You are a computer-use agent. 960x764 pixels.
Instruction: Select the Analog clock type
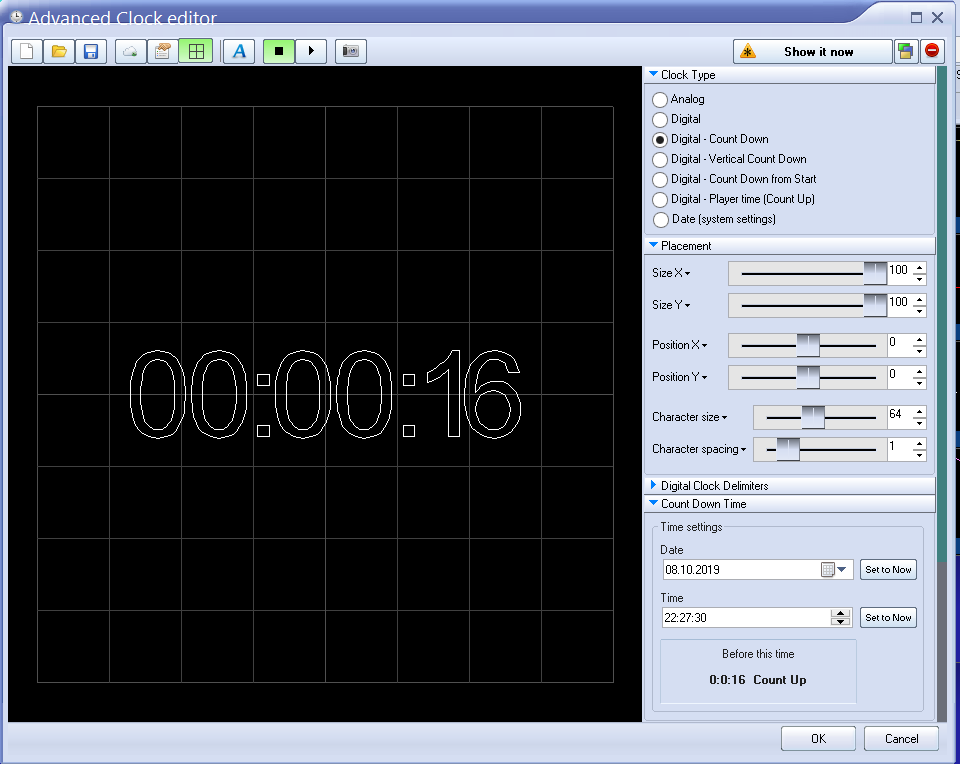660,100
